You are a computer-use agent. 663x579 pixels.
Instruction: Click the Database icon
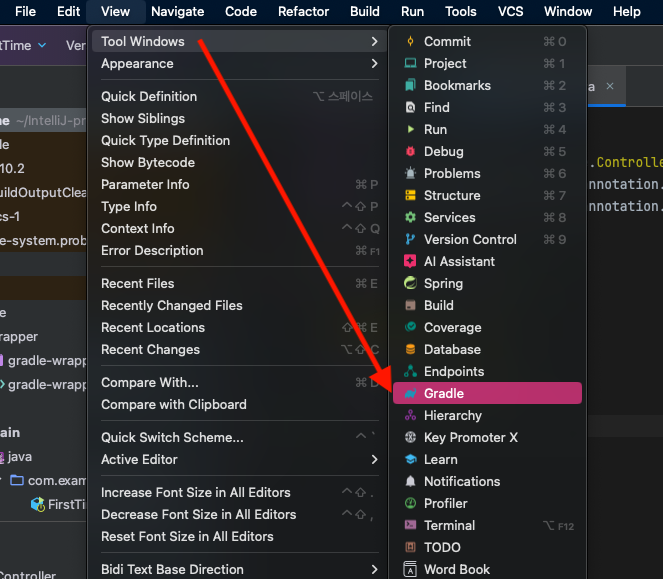click(x=410, y=349)
